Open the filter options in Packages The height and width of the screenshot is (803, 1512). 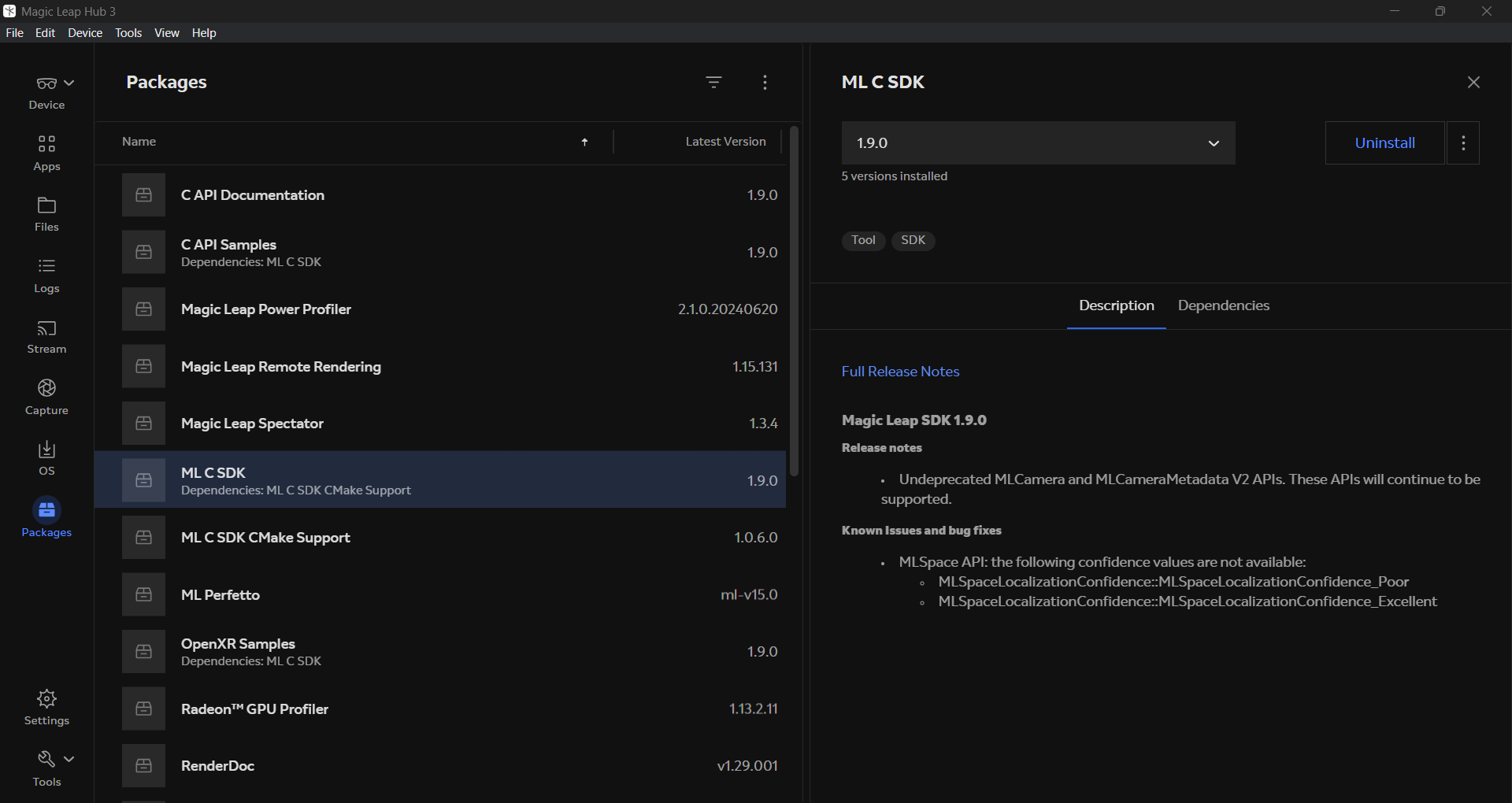713,82
